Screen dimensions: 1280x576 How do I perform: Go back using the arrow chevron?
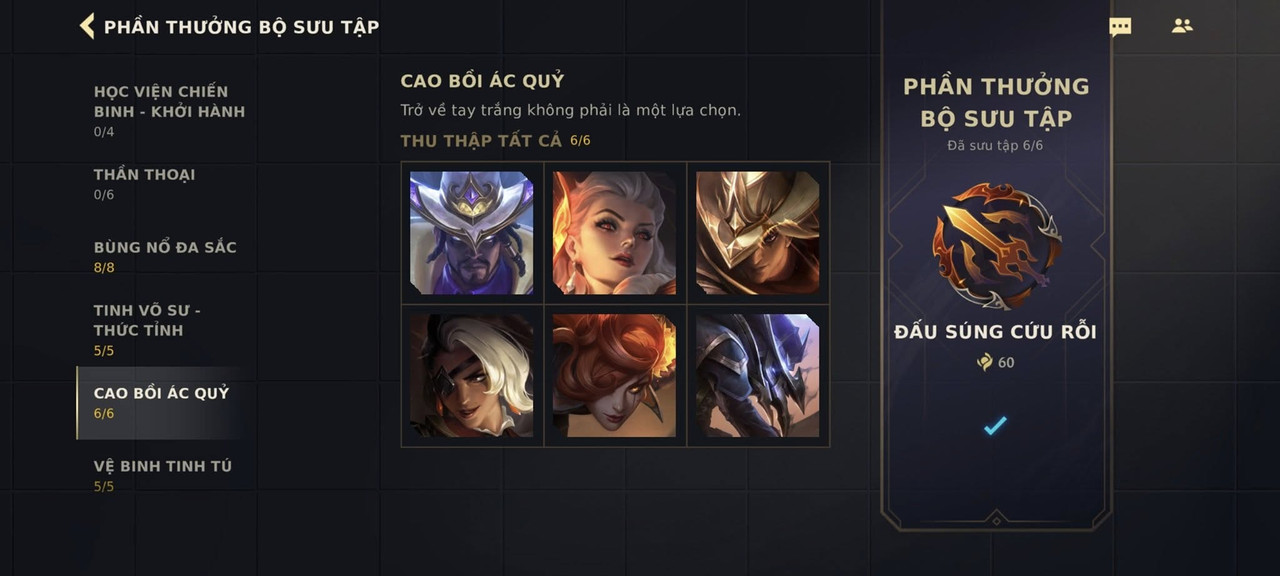pos(87,26)
